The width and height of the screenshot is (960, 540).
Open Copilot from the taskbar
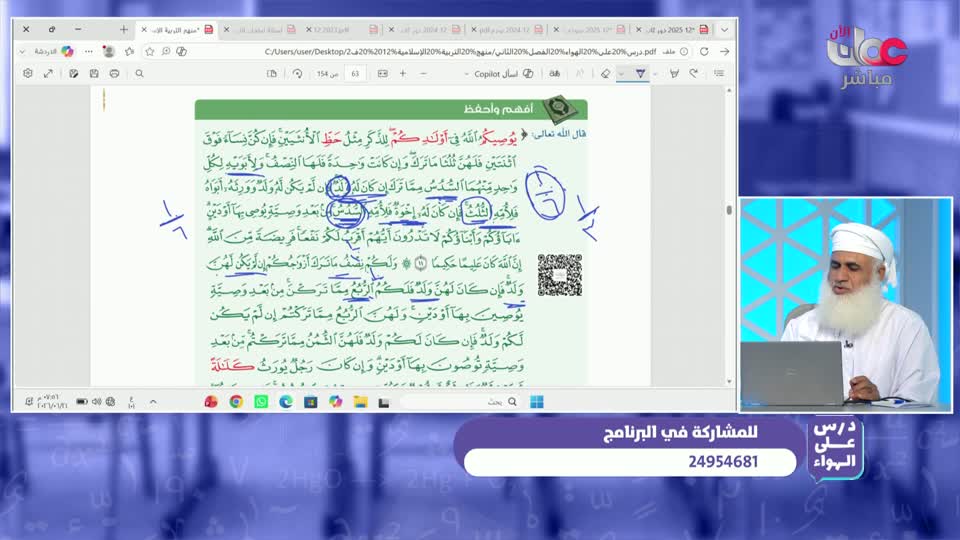click(336, 402)
